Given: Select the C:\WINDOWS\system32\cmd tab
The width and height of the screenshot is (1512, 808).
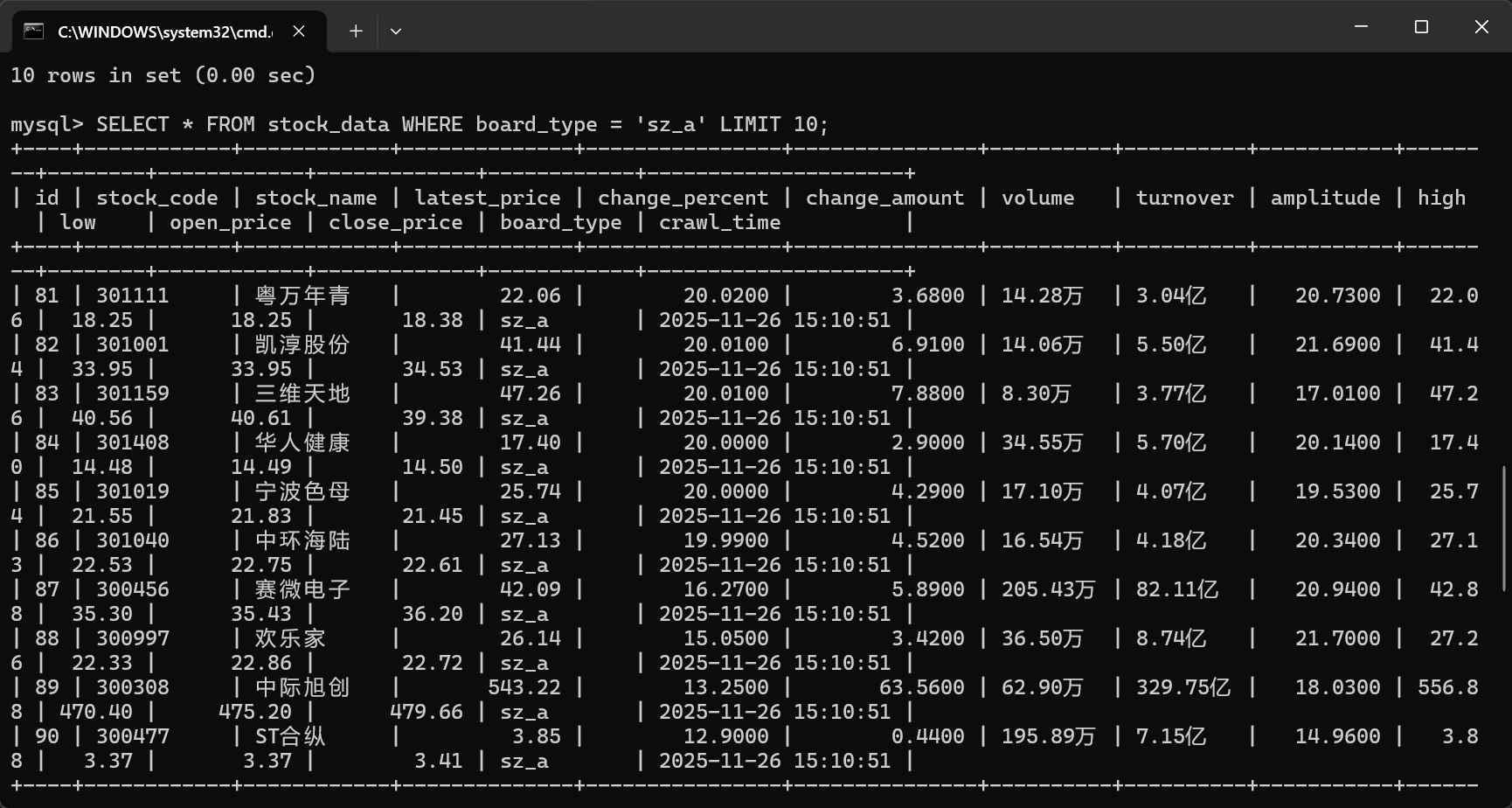Looking at the screenshot, I should coord(170,31).
